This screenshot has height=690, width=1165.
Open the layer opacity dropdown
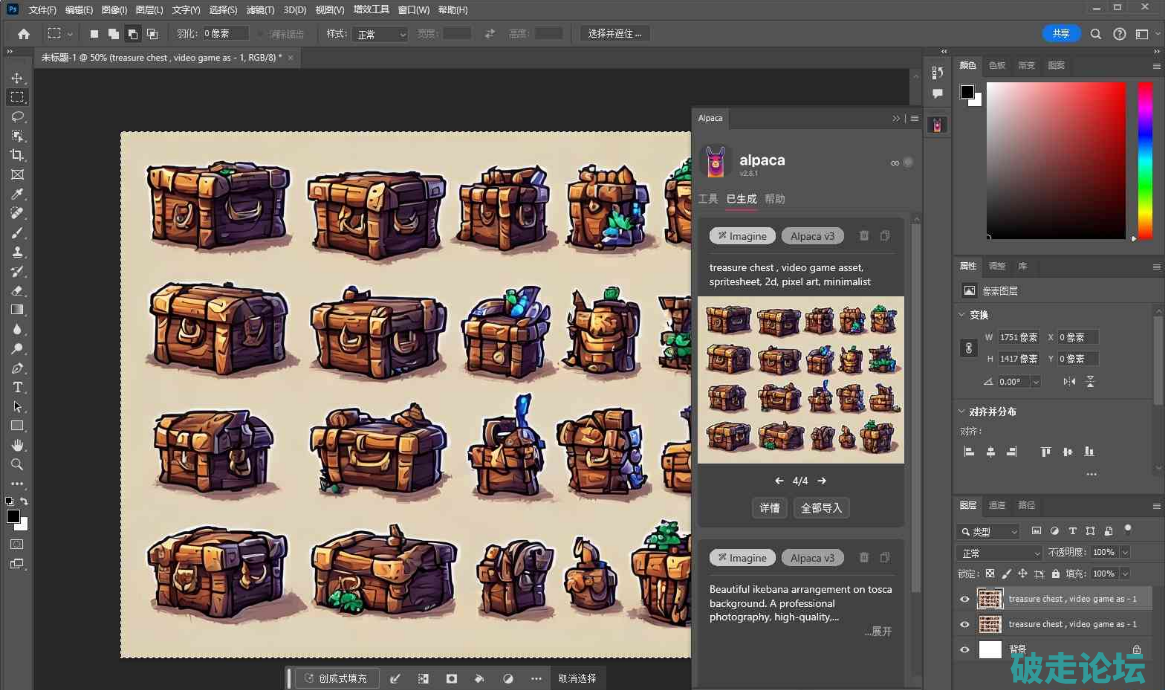point(1125,553)
